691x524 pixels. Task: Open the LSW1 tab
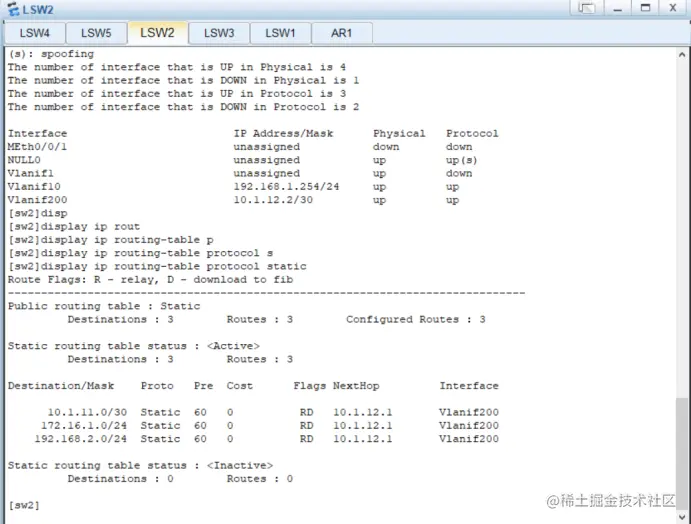coord(280,33)
